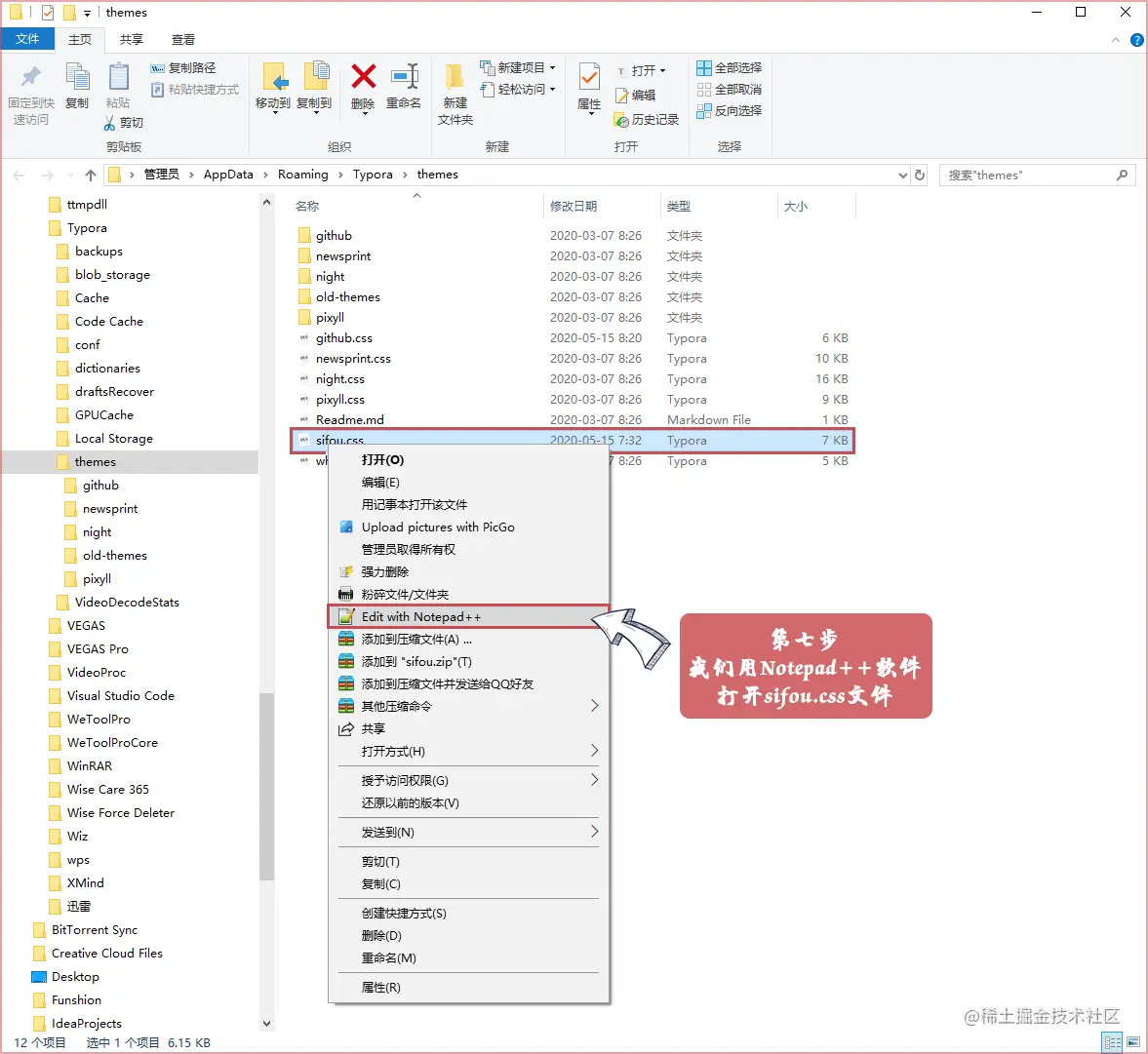The width and height of the screenshot is (1148, 1054).
Task: Click the 复制 (Copy) icon
Action: [x=77, y=83]
